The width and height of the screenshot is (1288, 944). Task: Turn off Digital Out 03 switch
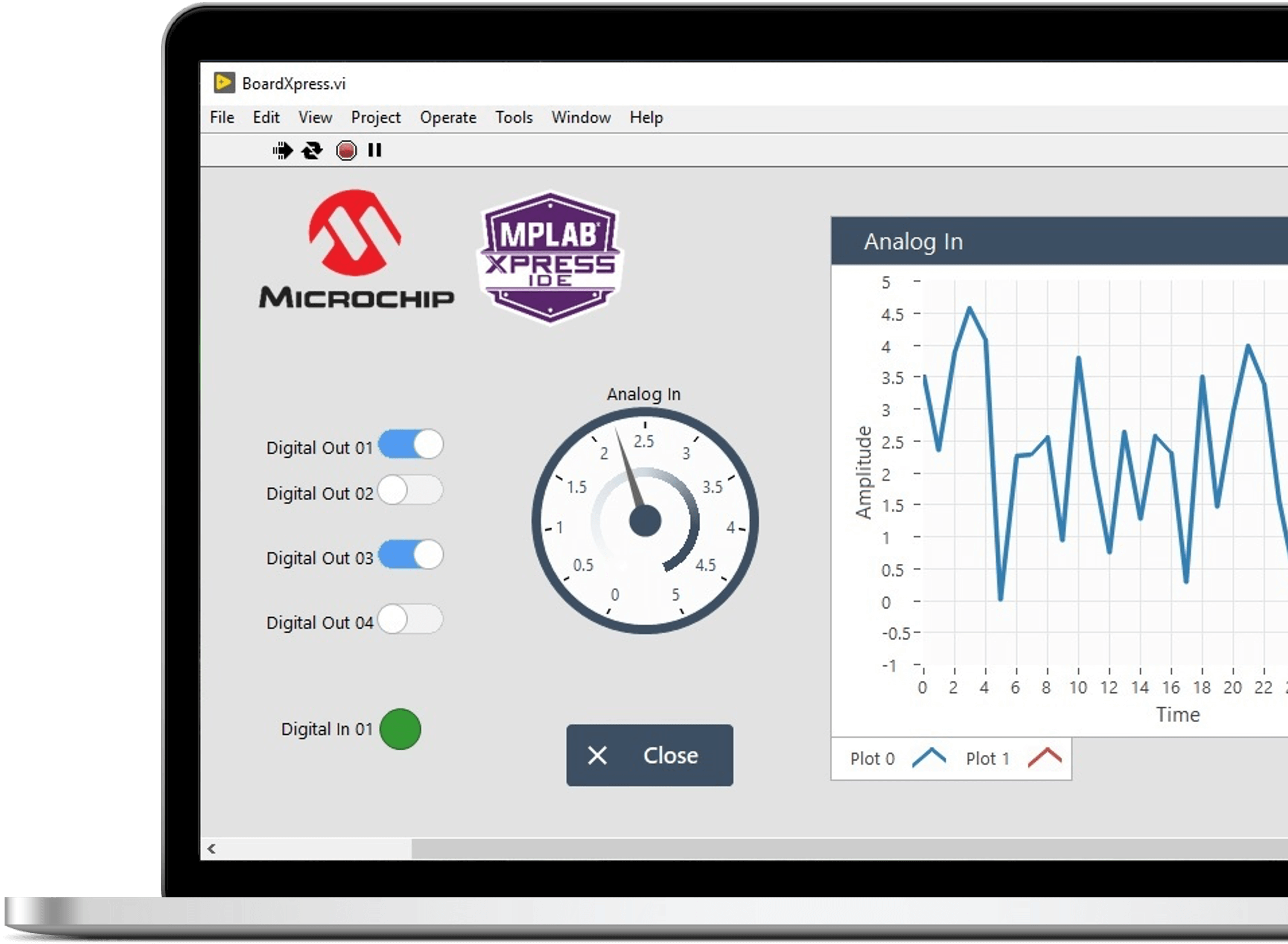pyautogui.click(x=411, y=554)
